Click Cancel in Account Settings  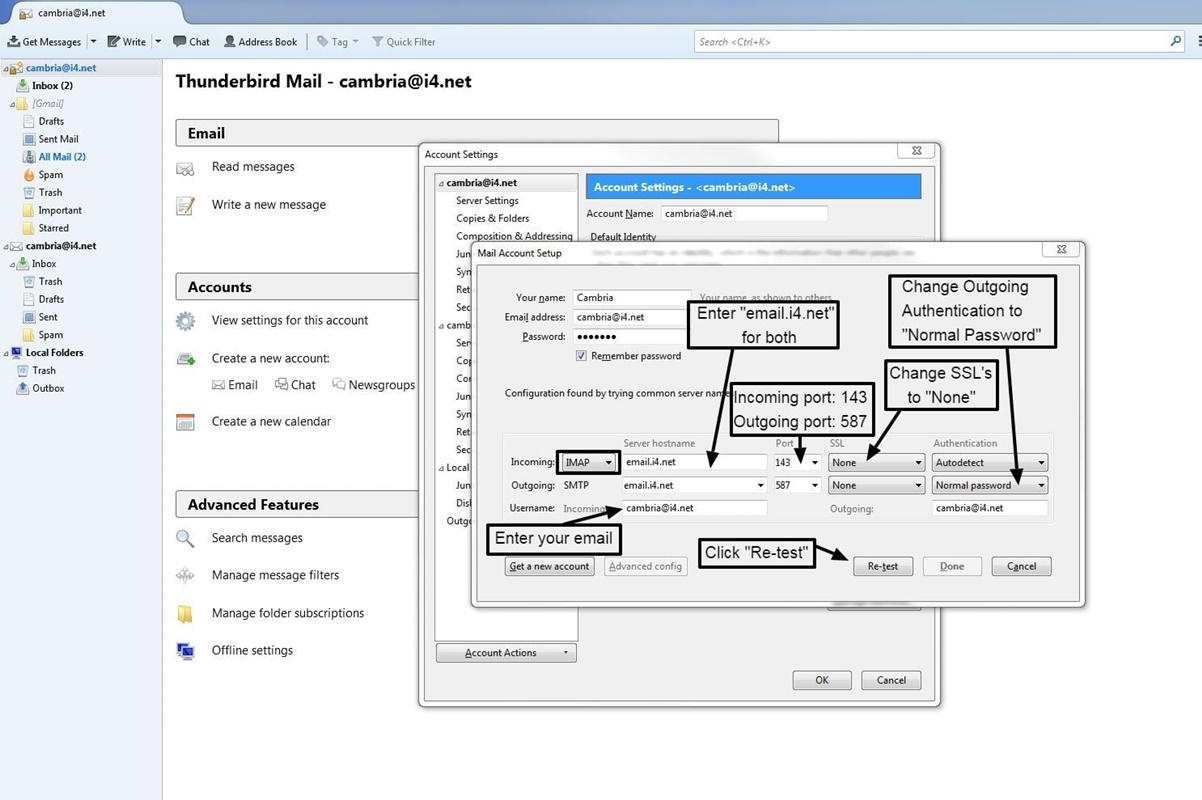tap(891, 680)
